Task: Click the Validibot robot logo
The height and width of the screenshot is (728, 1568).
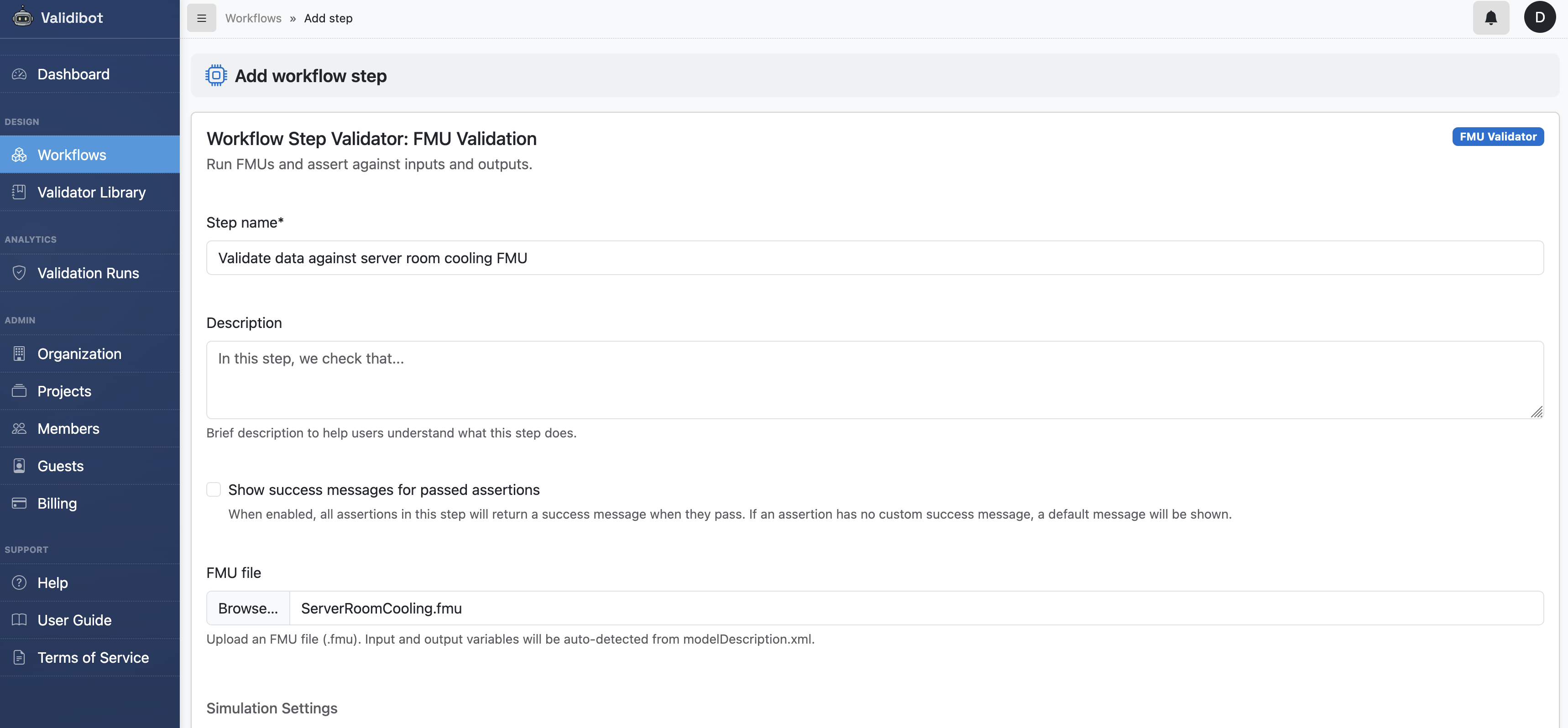Action: click(x=22, y=17)
